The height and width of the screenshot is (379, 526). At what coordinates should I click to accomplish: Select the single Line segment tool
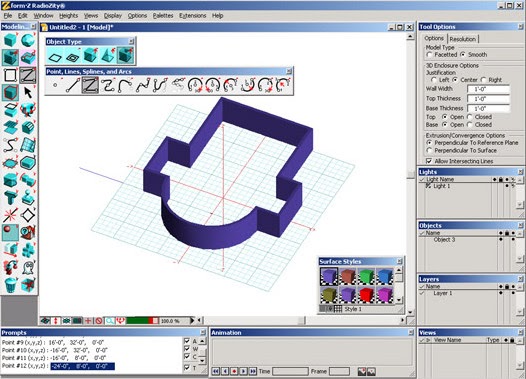(x=72, y=85)
